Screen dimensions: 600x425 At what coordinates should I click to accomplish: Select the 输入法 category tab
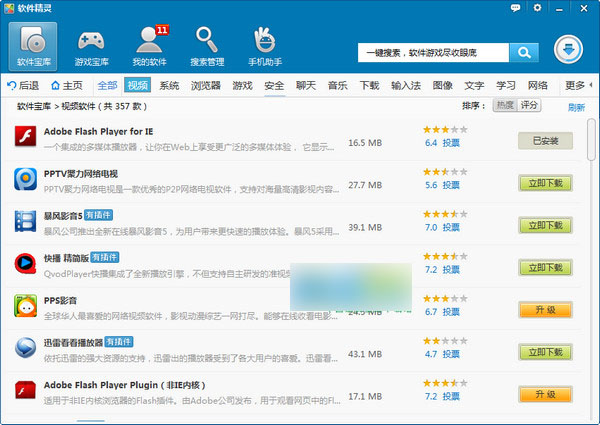(406, 85)
